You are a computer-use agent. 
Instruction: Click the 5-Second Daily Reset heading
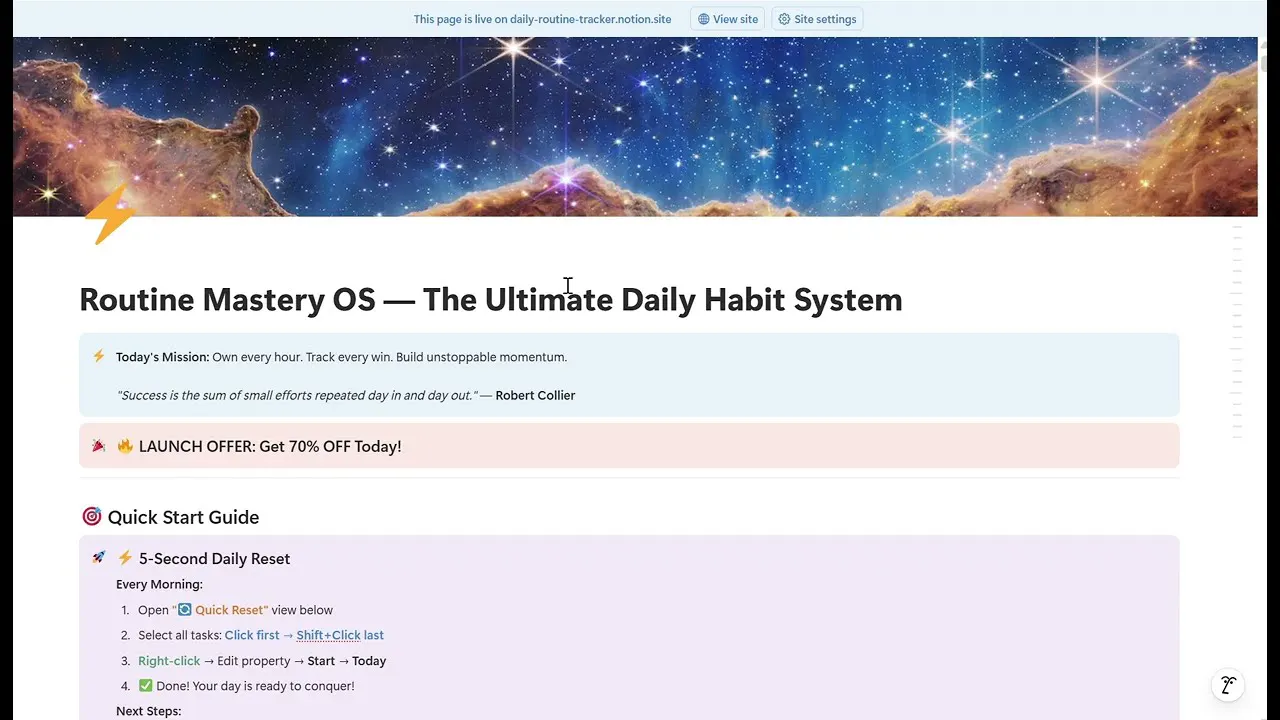tap(215, 558)
